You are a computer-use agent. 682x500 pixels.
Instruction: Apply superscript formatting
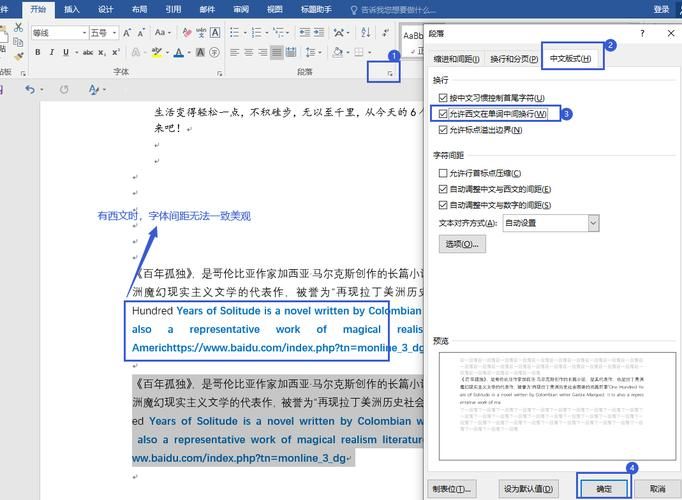[116, 52]
